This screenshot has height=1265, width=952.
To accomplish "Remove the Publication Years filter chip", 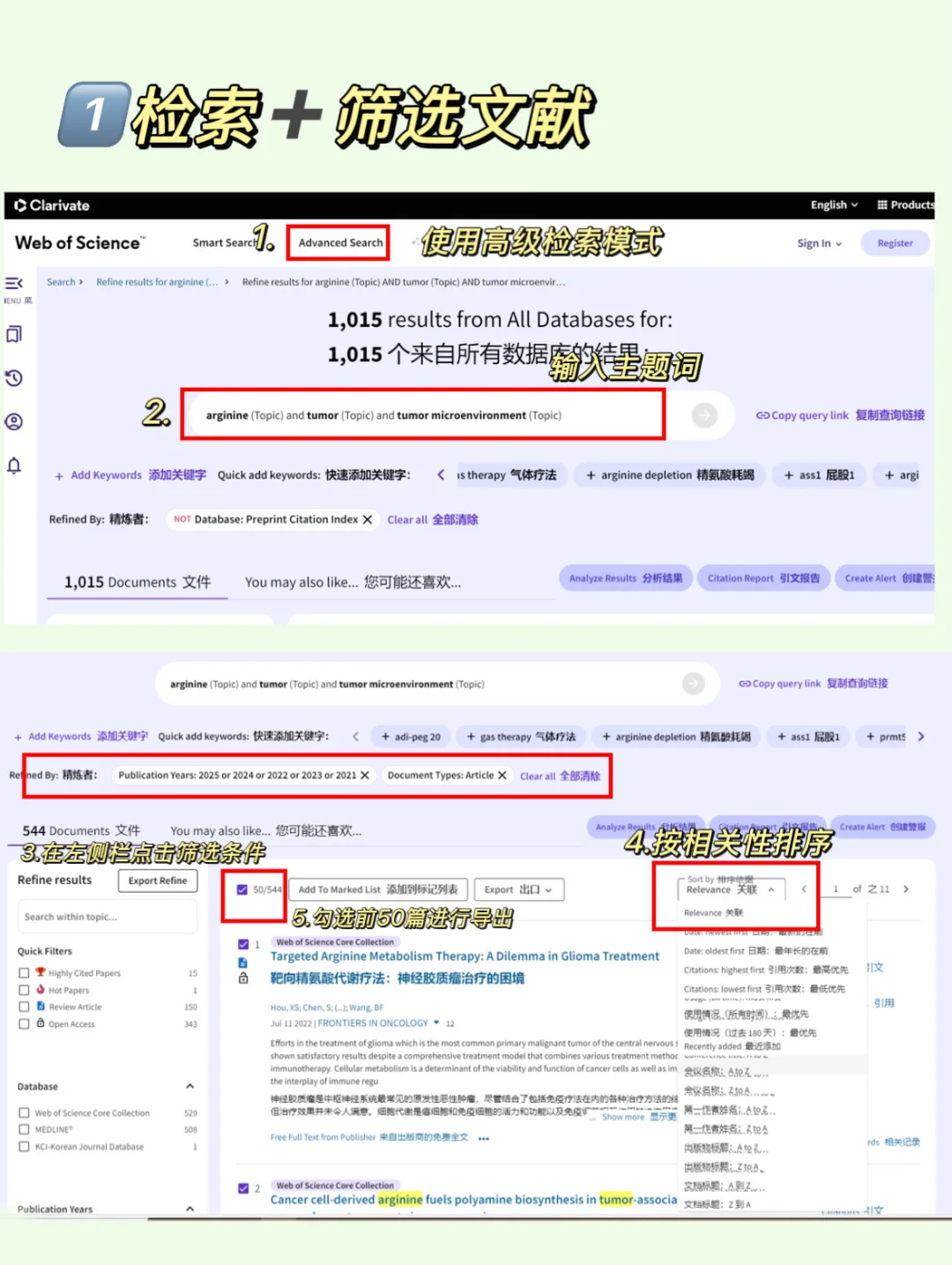I will (x=365, y=775).
